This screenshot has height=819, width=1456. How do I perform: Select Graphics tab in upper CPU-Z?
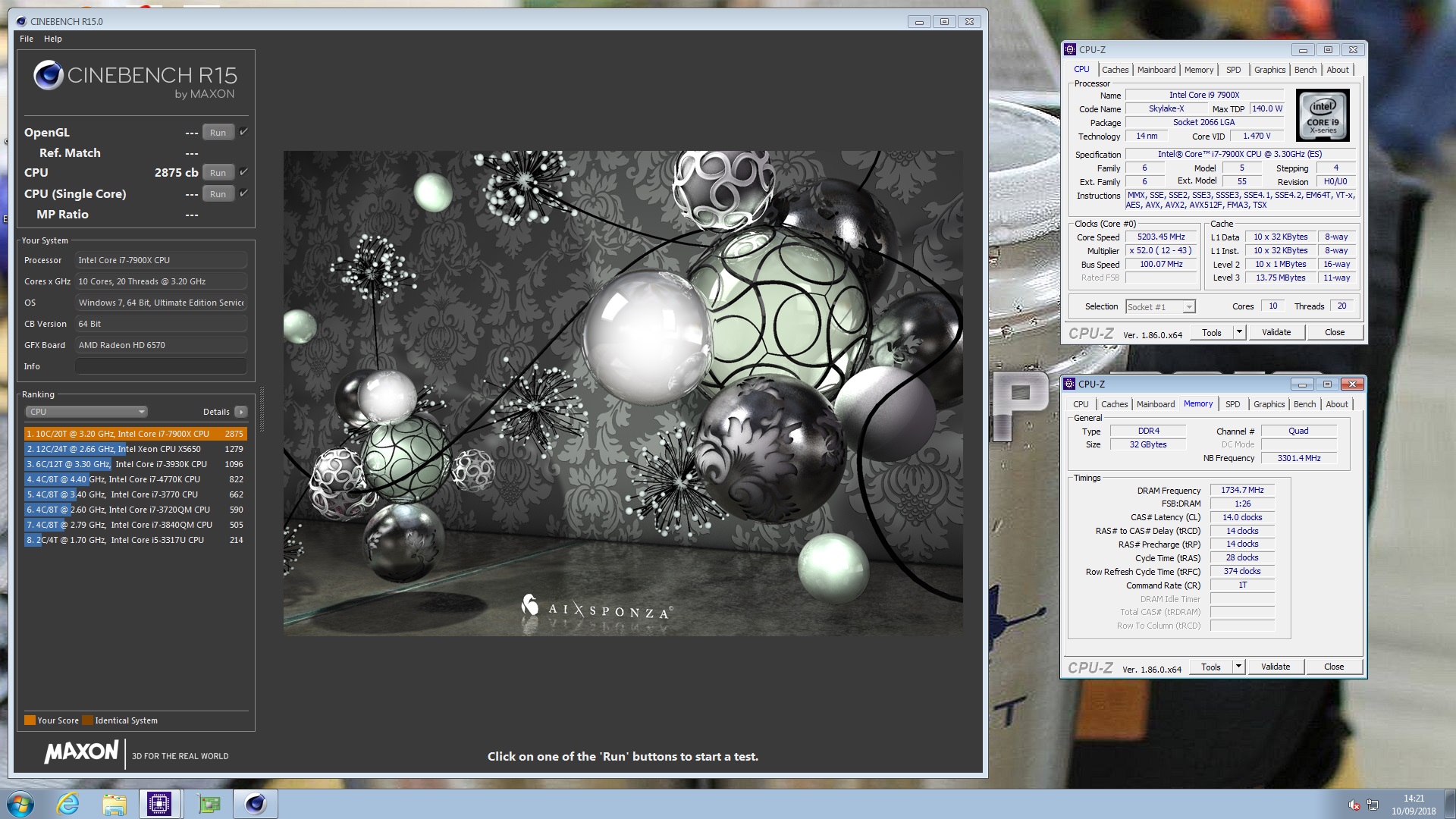coord(1269,70)
